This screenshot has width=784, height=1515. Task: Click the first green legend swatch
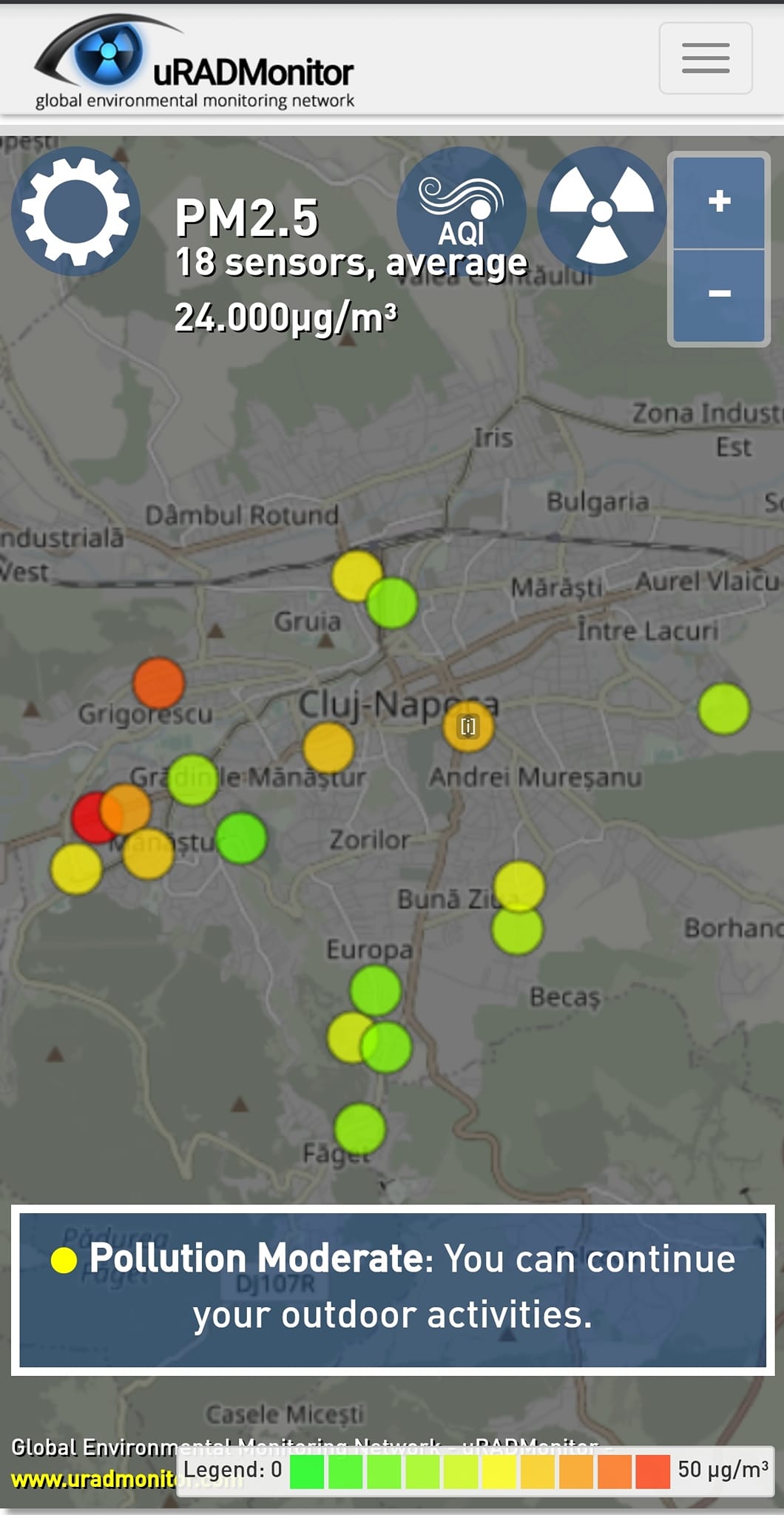307,1471
